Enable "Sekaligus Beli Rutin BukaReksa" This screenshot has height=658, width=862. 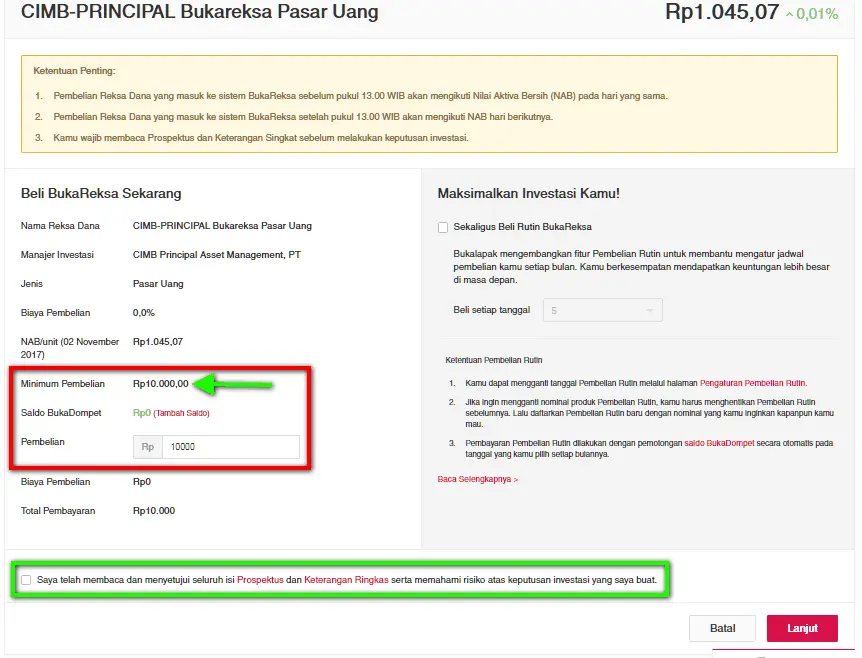(x=443, y=227)
